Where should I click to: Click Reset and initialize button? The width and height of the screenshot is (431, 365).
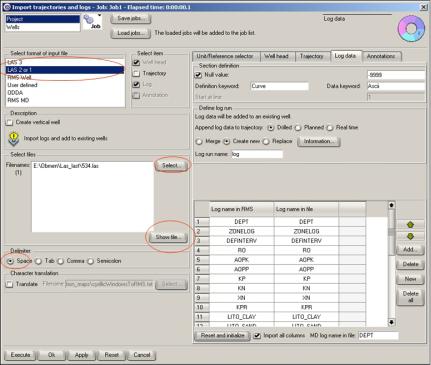[222, 336]
